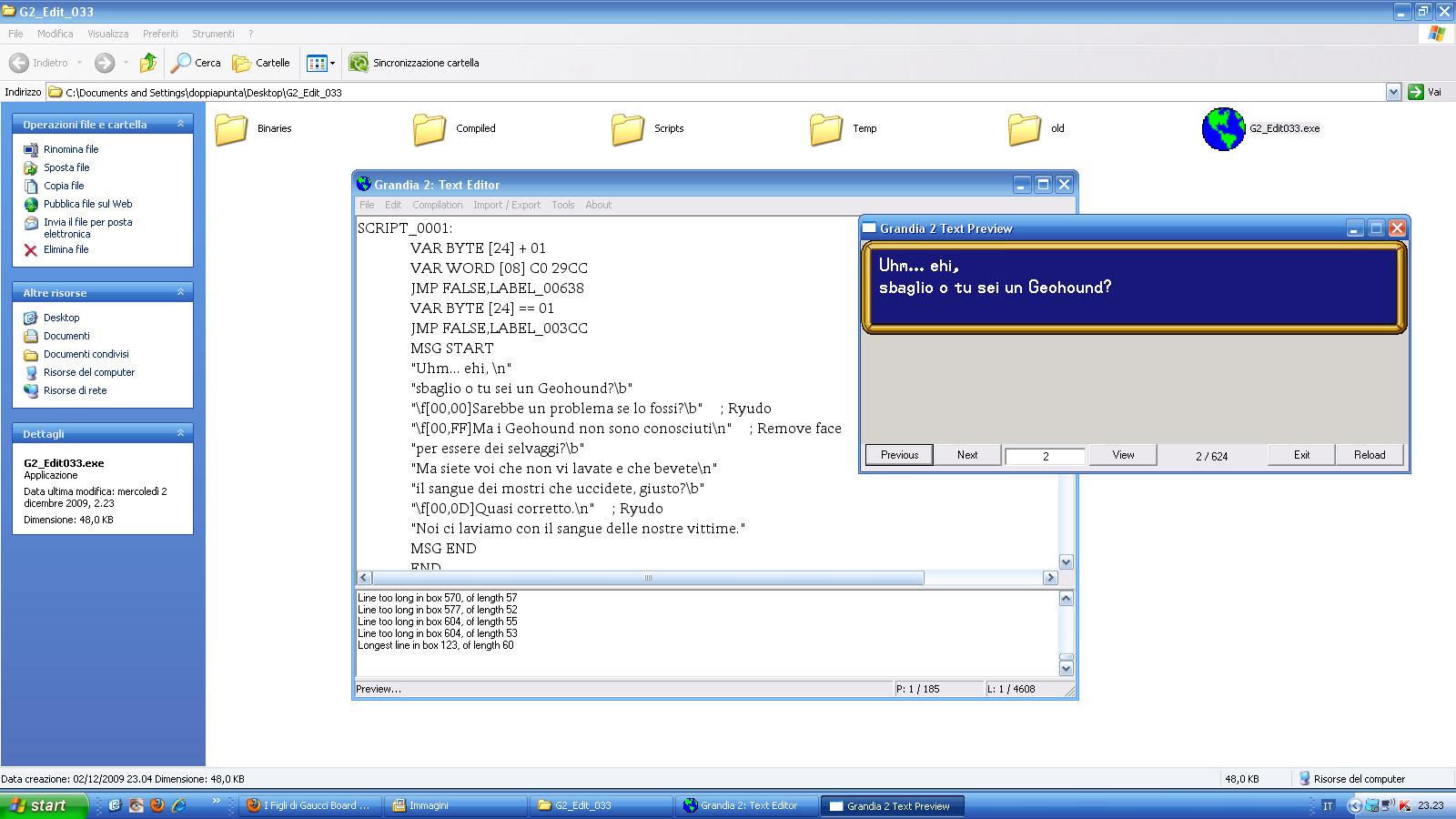Expand the address bar dropdown
This screenshot has width=1456, height=819.
click(x=1393, y=92)
